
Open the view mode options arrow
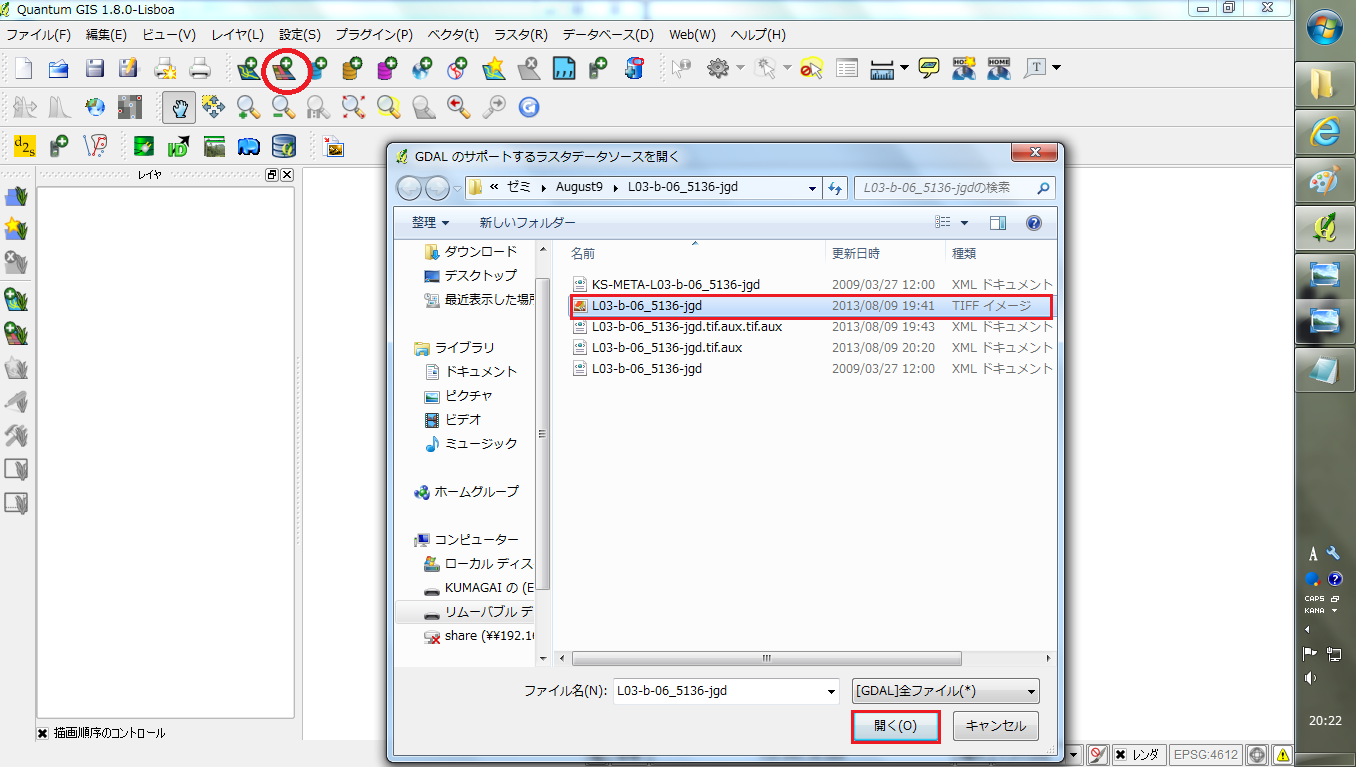pyautogui.click(x=965, y=223)
